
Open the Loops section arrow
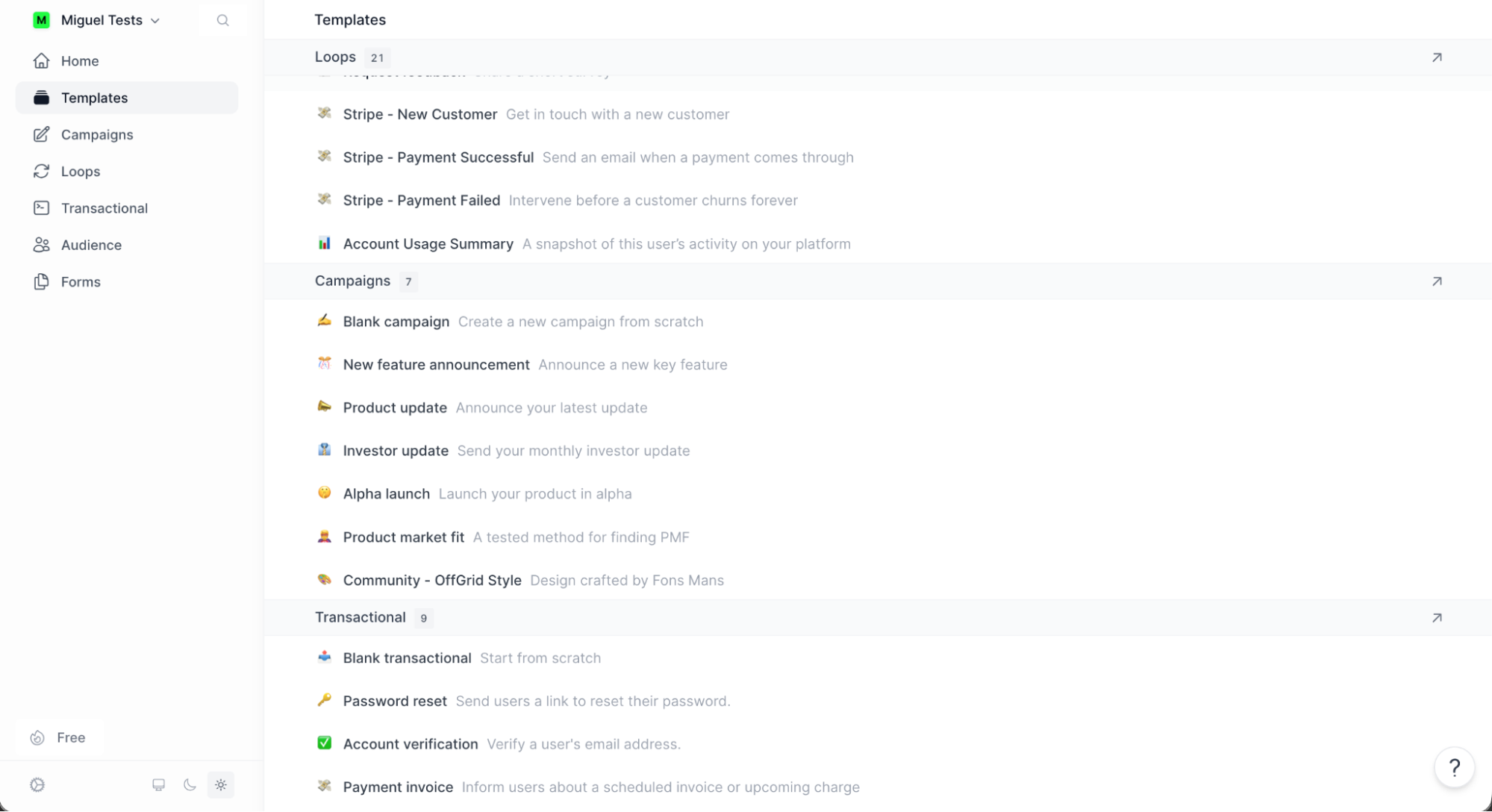pyautogui.click(x=1436, y=57)
